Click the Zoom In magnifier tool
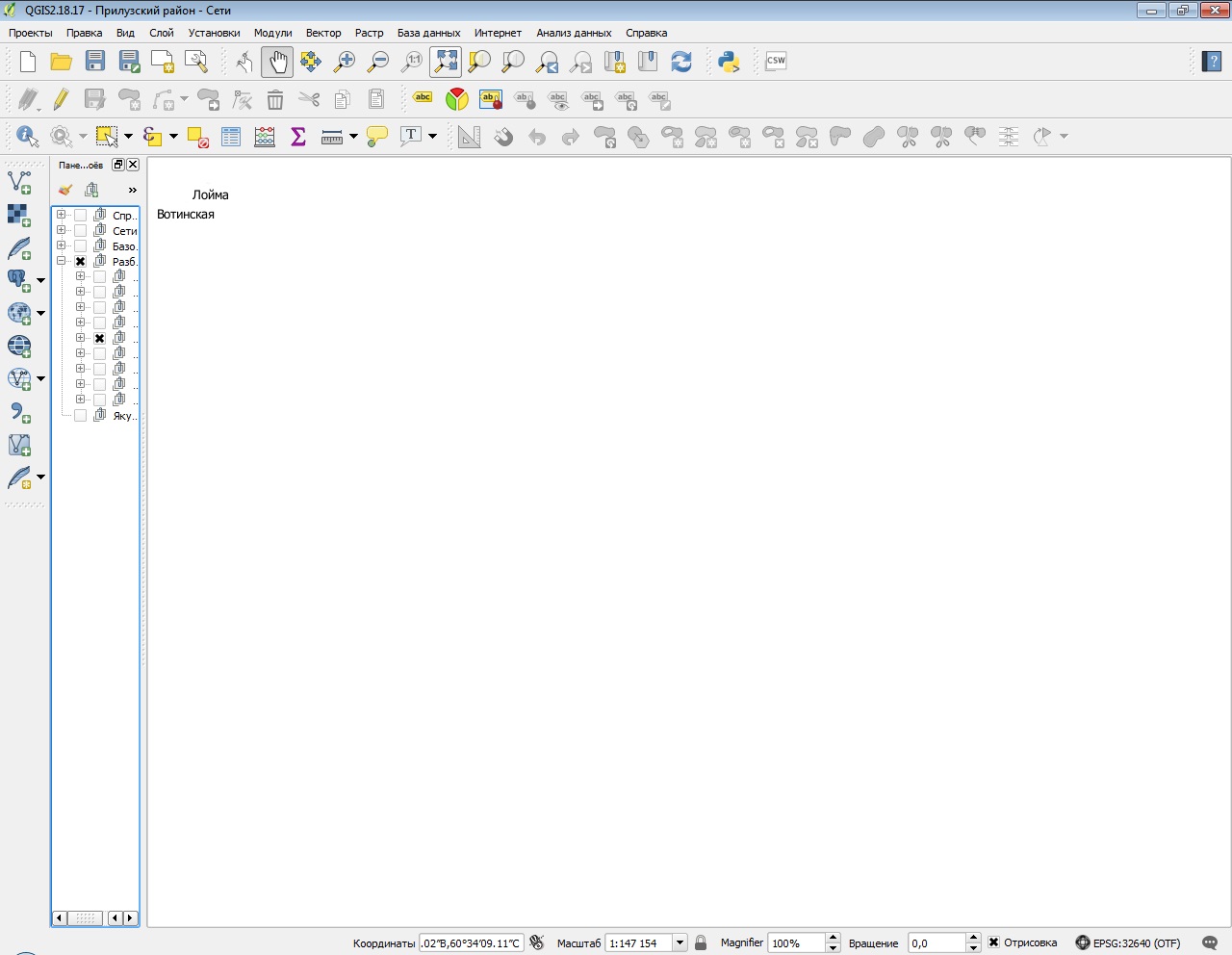Image resolution: width=1232 pixels, height=955 pixels. pos(344,62)
